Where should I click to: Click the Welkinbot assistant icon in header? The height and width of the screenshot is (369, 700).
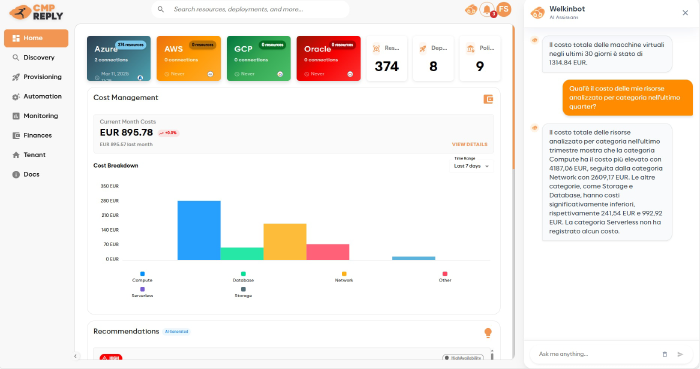471,9
